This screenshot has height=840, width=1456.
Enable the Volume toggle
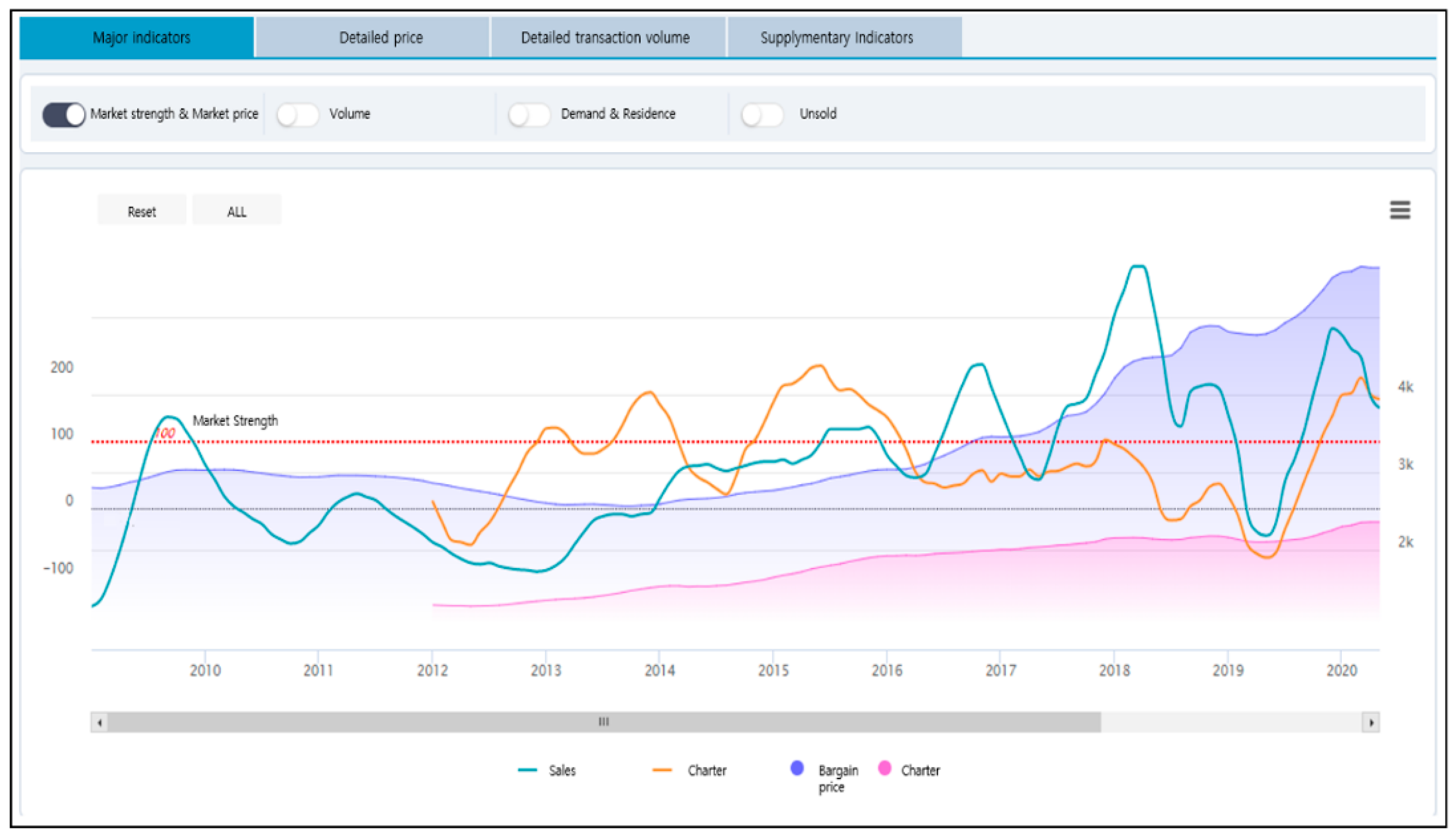297,114
